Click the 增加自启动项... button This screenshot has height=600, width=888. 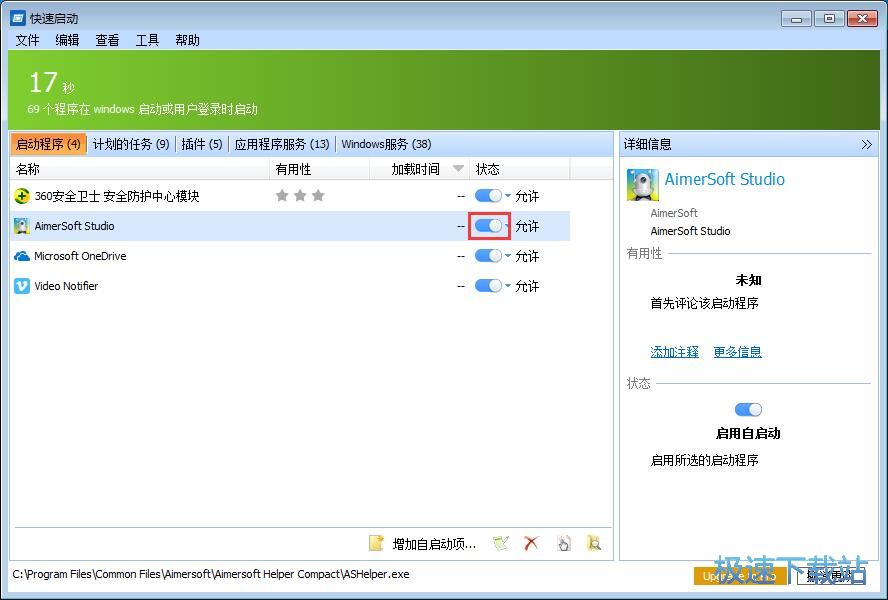pyautogui.click(x=423, y=544)
